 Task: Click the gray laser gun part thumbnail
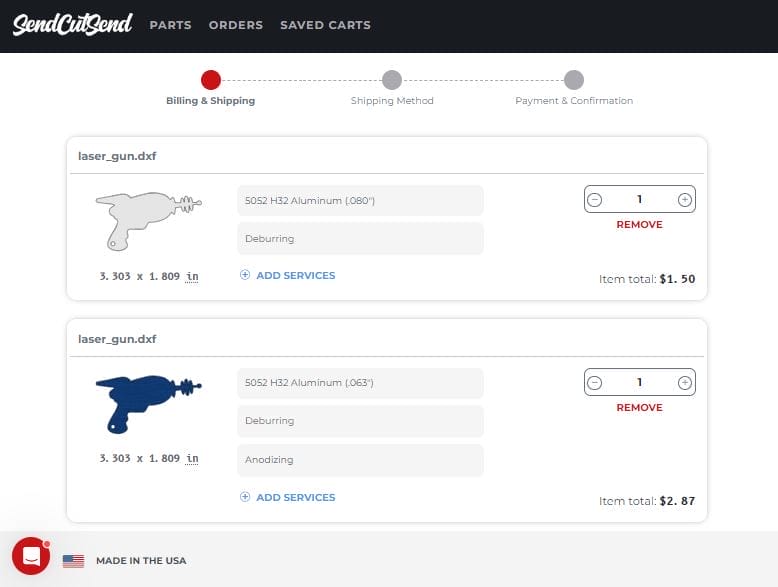click(147, 219)
